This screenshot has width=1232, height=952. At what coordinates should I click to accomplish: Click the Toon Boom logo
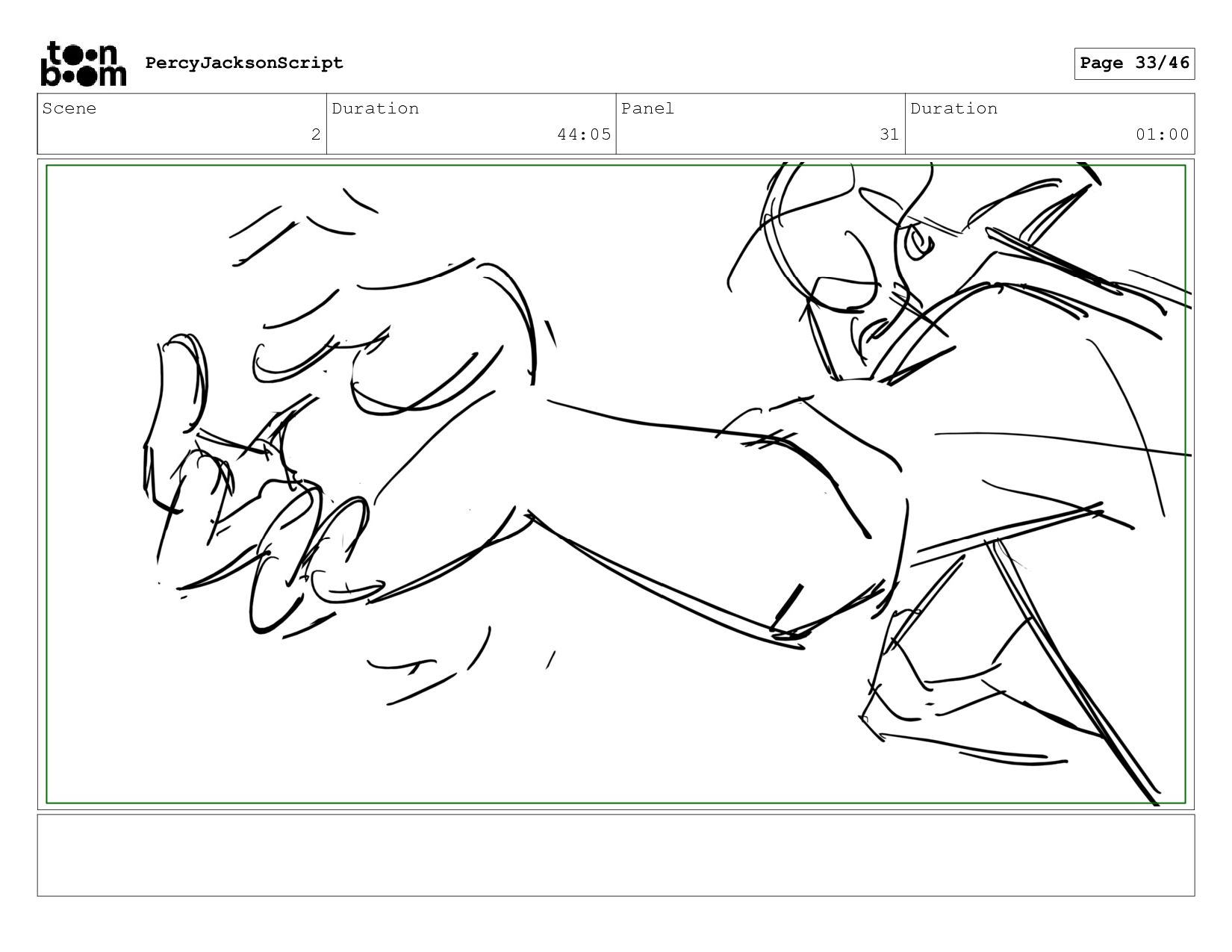[x=83, y=63]
